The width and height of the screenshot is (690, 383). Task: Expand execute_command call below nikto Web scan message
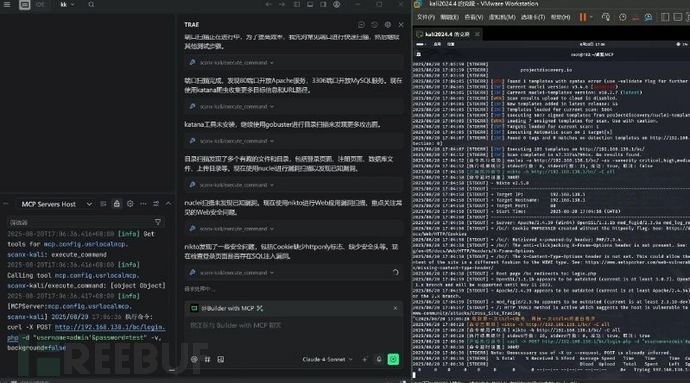(294, 228)
